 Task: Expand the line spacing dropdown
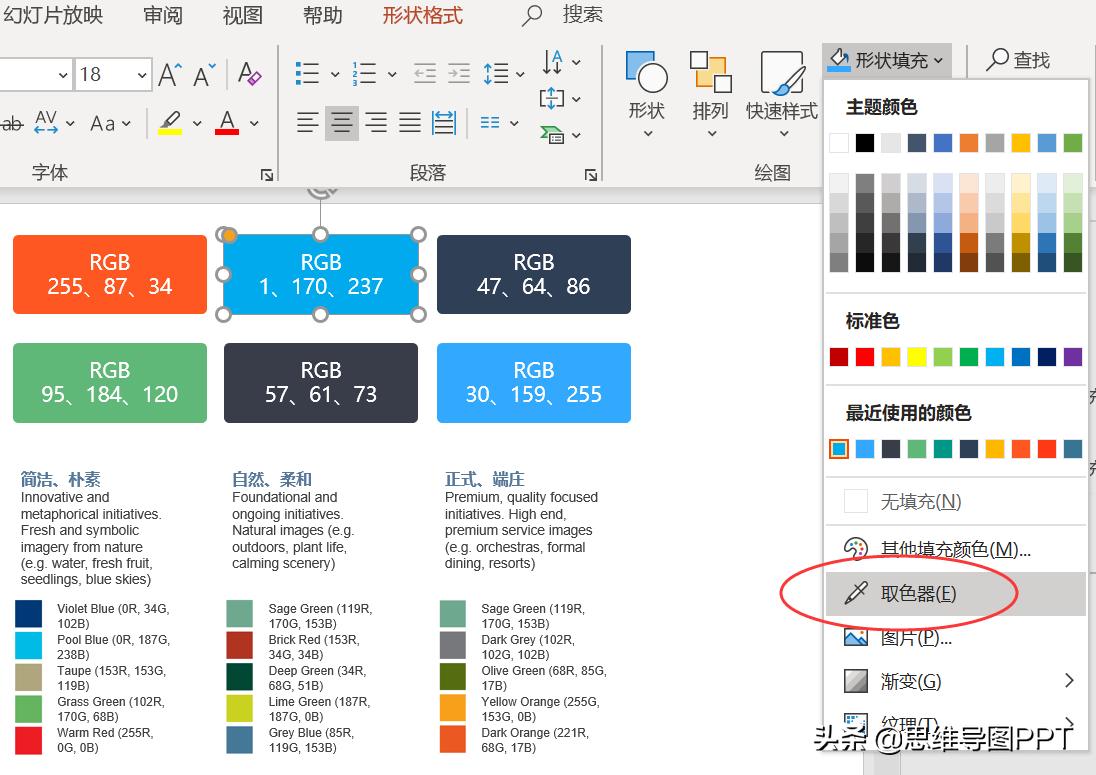520,74
